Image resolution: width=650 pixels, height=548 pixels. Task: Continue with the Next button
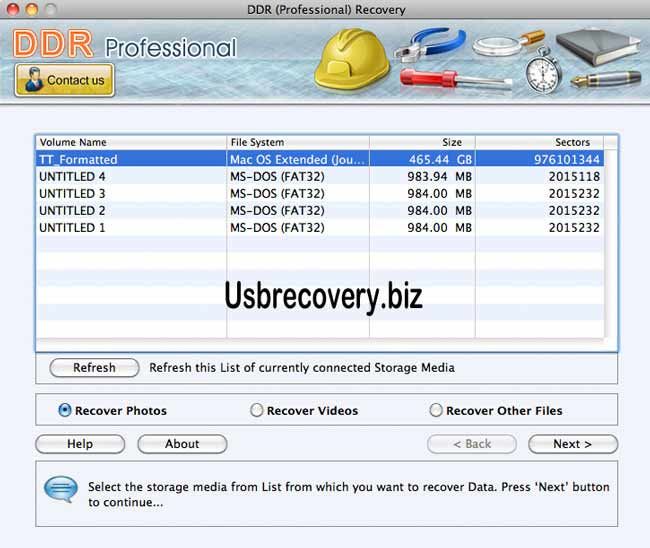tap(573, 444)
